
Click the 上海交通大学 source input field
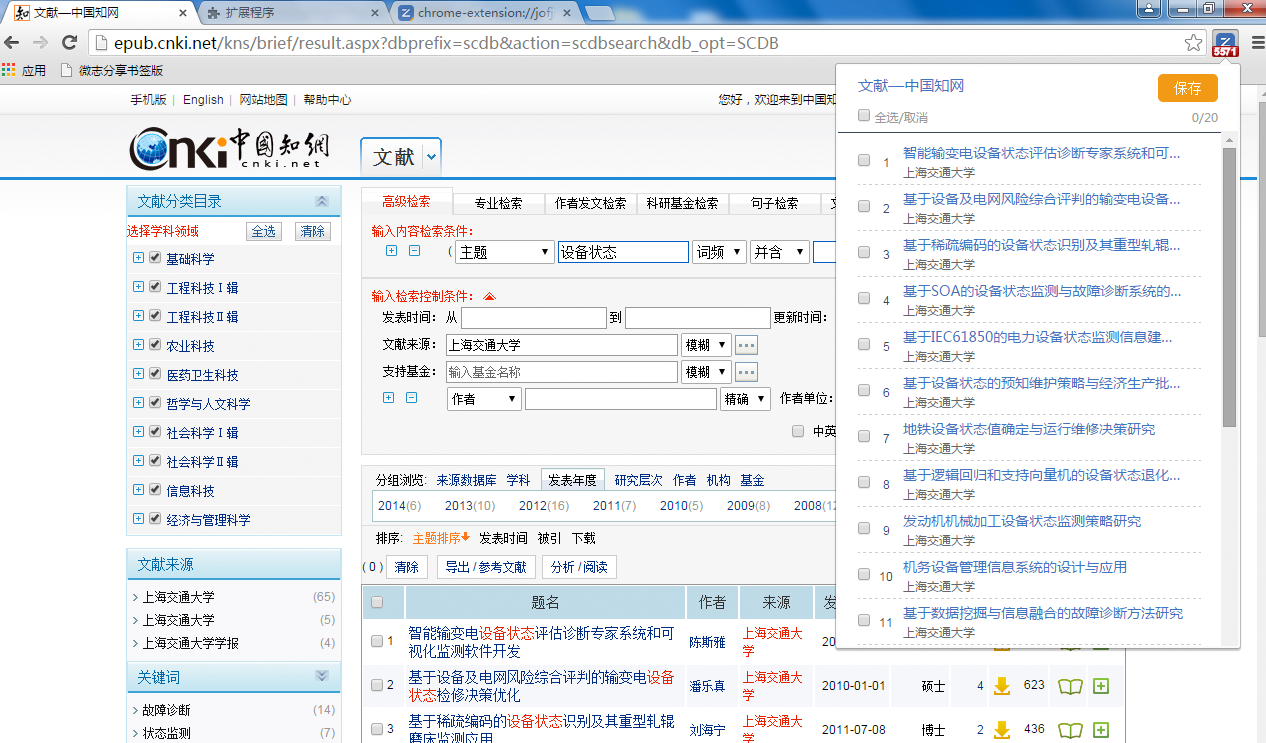[562, 345]
